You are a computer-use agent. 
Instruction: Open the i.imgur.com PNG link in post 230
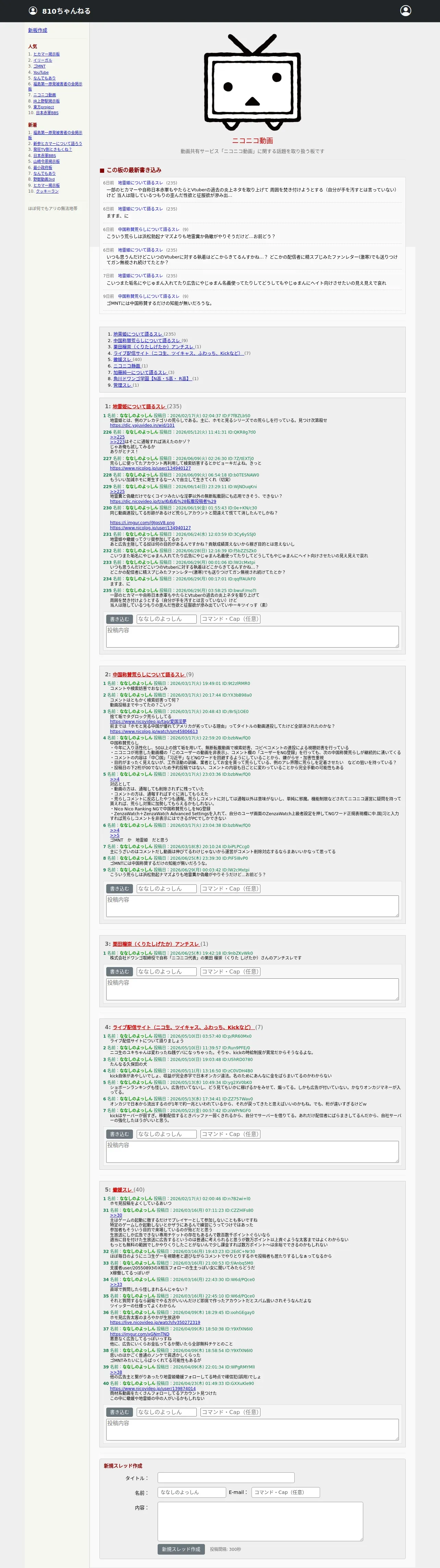click(142, 523)
